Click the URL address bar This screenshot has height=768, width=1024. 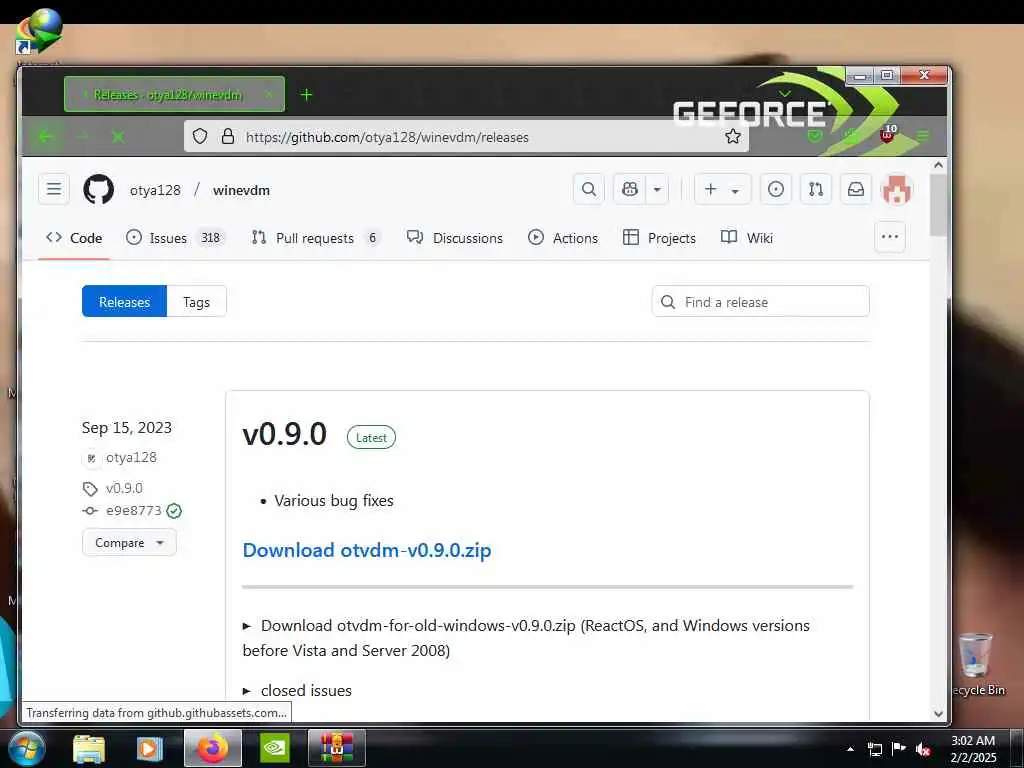(466, 136)
